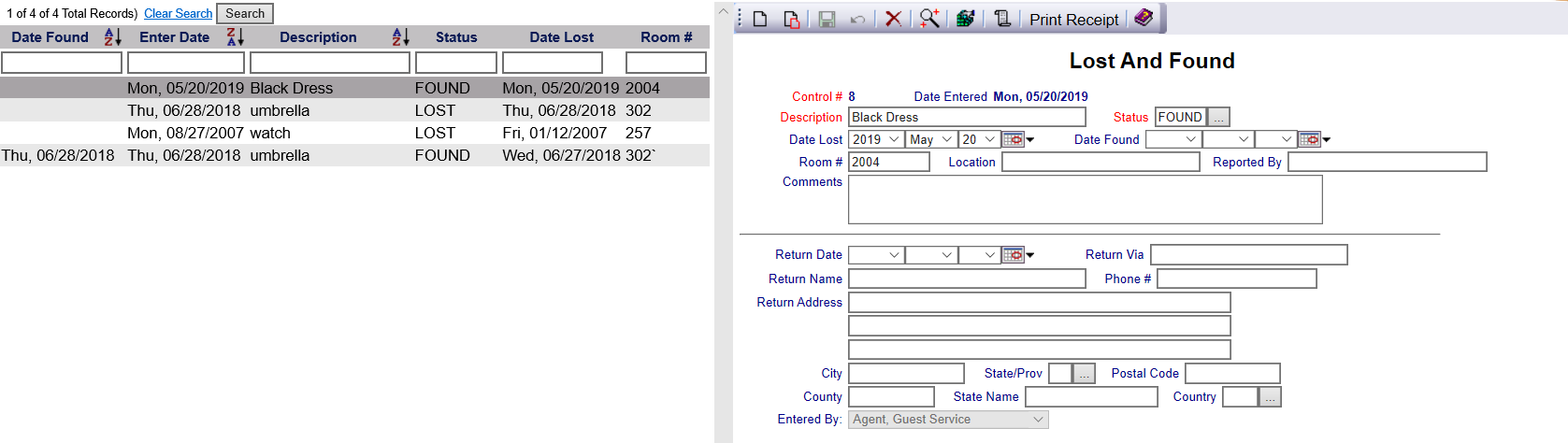Viewport: 1568px width, 443px height.
Task: Sort Date Found column ascending A-Z
Action: [112, 37]
